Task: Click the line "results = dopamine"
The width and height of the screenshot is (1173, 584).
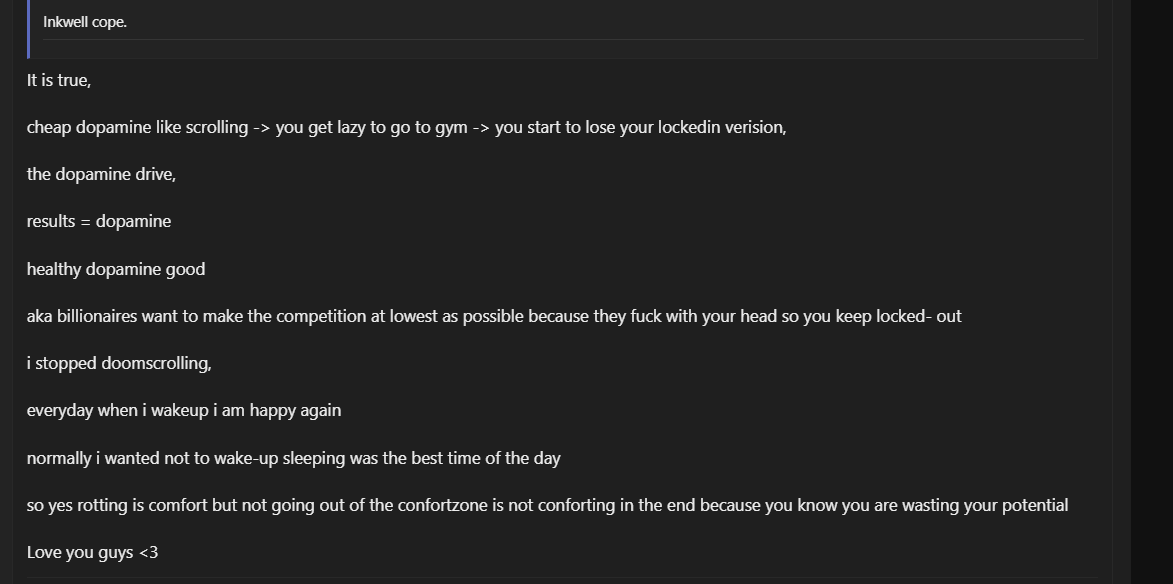Action: tap(99, 221)
